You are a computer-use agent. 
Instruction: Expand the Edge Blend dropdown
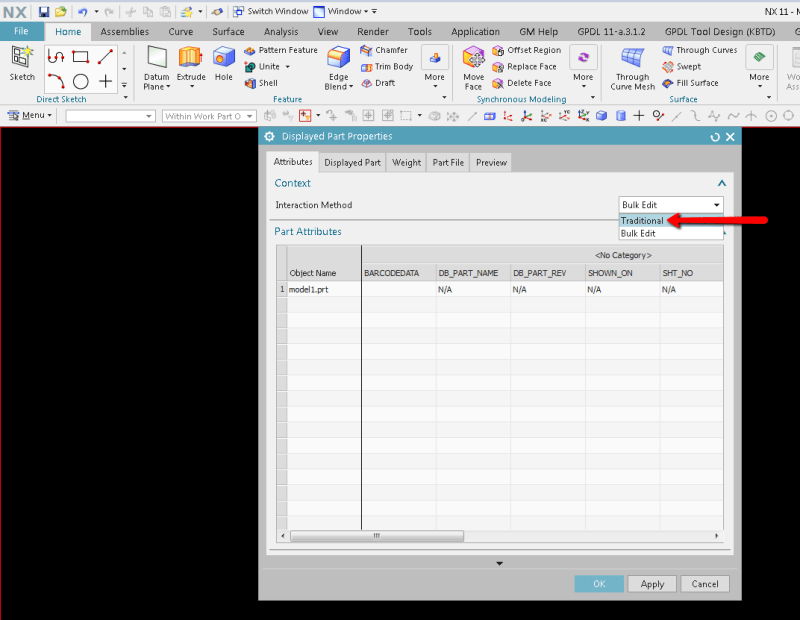351,87
